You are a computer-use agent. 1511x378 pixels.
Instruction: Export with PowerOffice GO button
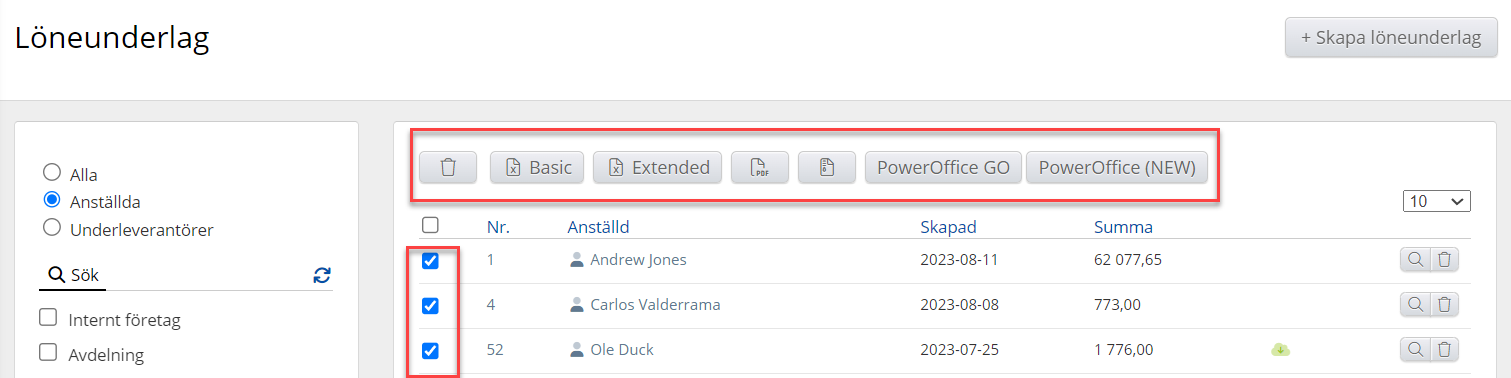943,167
